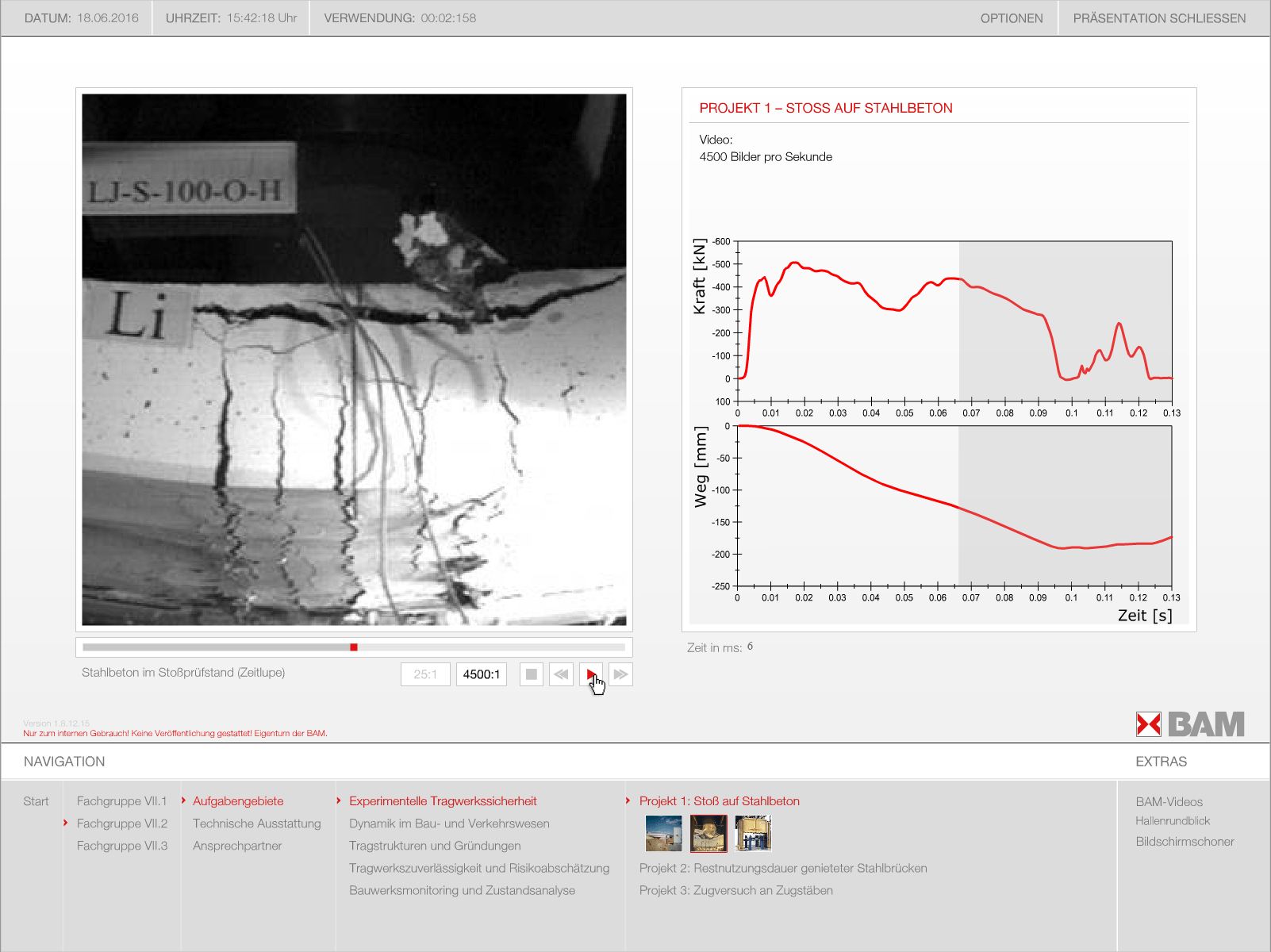Select Technische Ausstattung navigation item
The width and height of the screenshot is (1271, 952).
[257, 823]
